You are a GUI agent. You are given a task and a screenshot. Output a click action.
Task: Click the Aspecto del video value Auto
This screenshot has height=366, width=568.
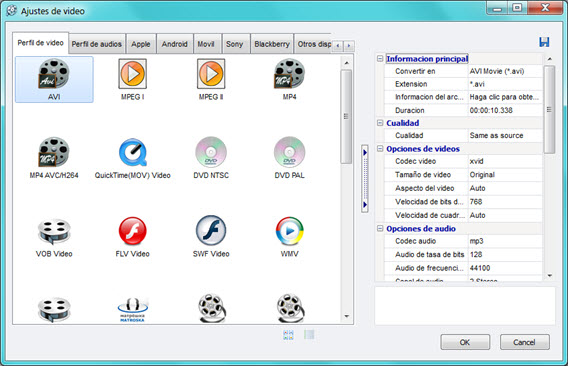[x=505, y=188]
